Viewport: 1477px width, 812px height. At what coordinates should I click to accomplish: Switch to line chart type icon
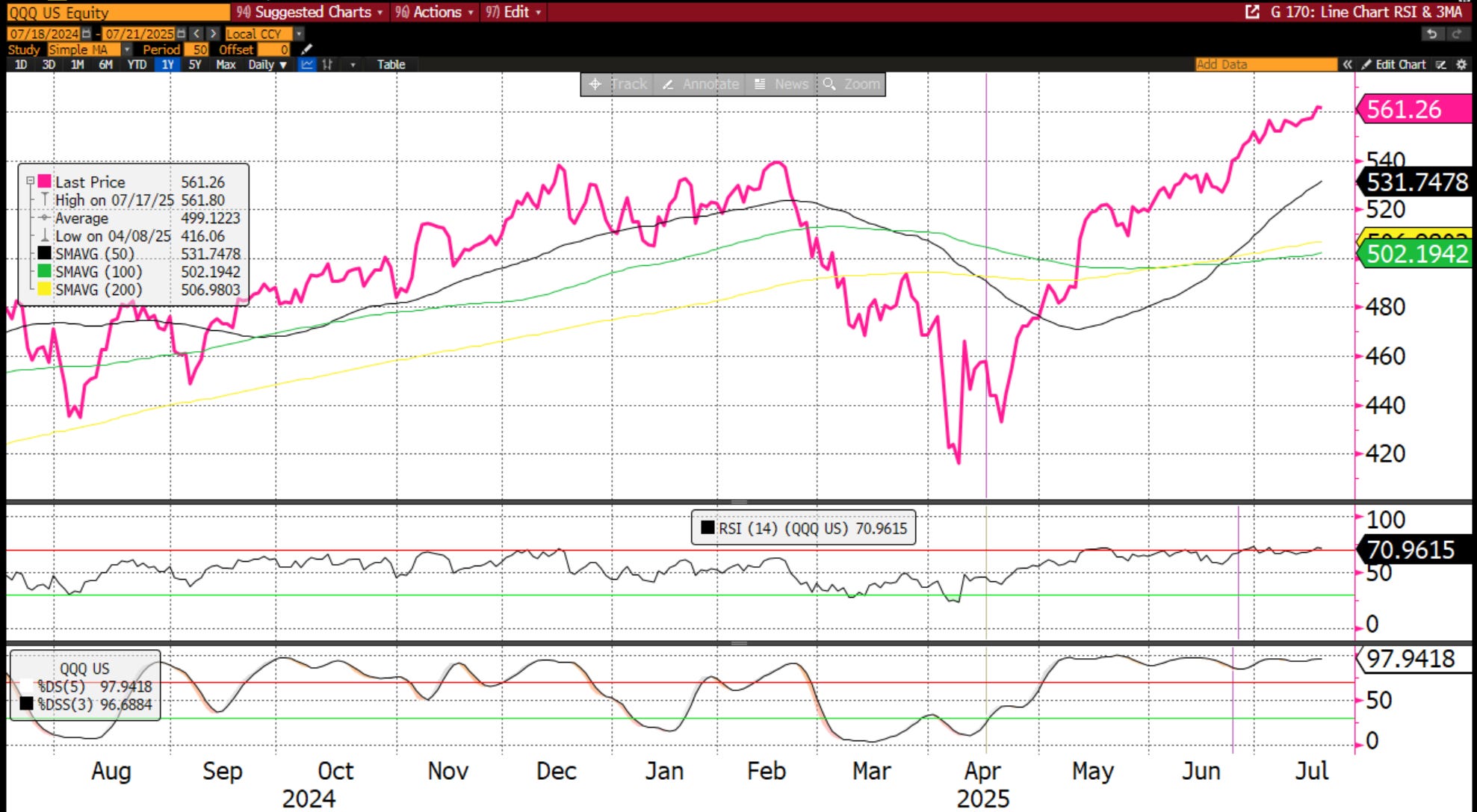(x=307, y=65)
